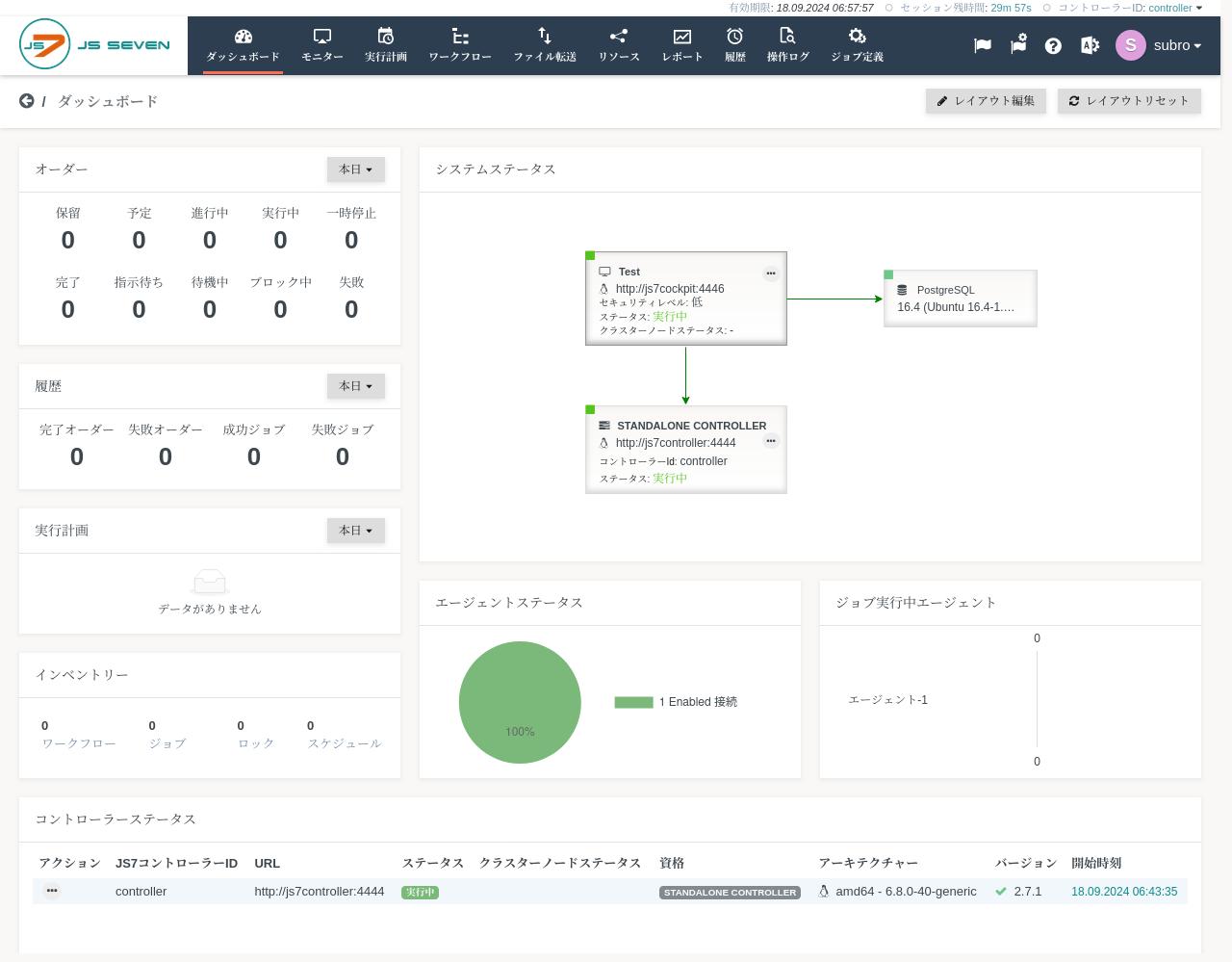The width and height of the screenshot is (1232, 962).
Task: Click the start time 18.09.2024 06:43:35
Action: pyautogui.click(x=1124, y=892)
